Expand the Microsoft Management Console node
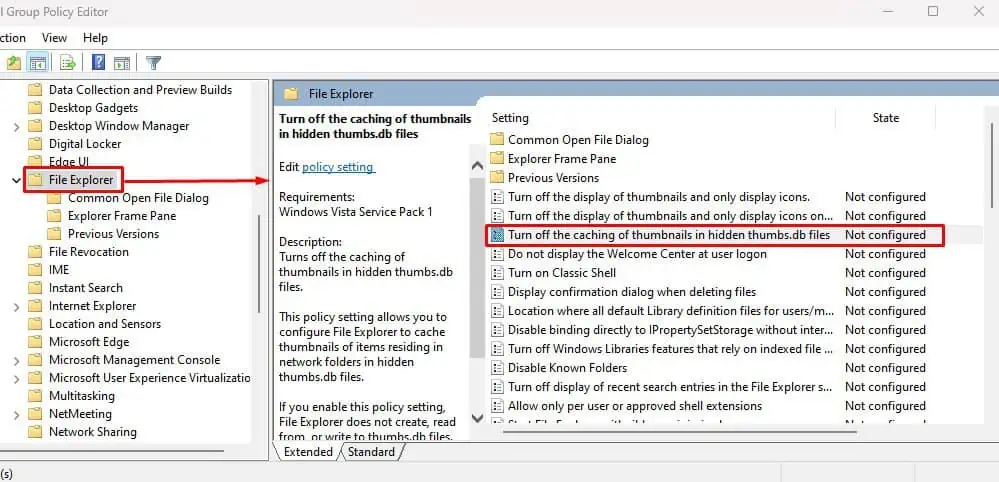 pos(15,360)
